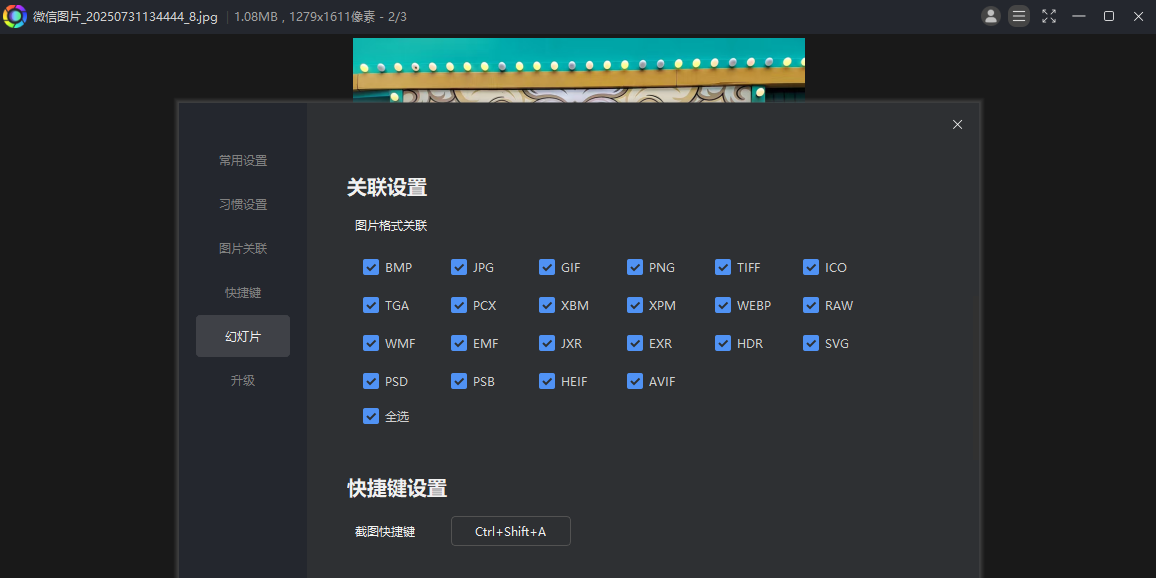The height and width of the screenshot is (578, 1156).
Task: Close the settings dialog with the X
Action: coord(958,125)
